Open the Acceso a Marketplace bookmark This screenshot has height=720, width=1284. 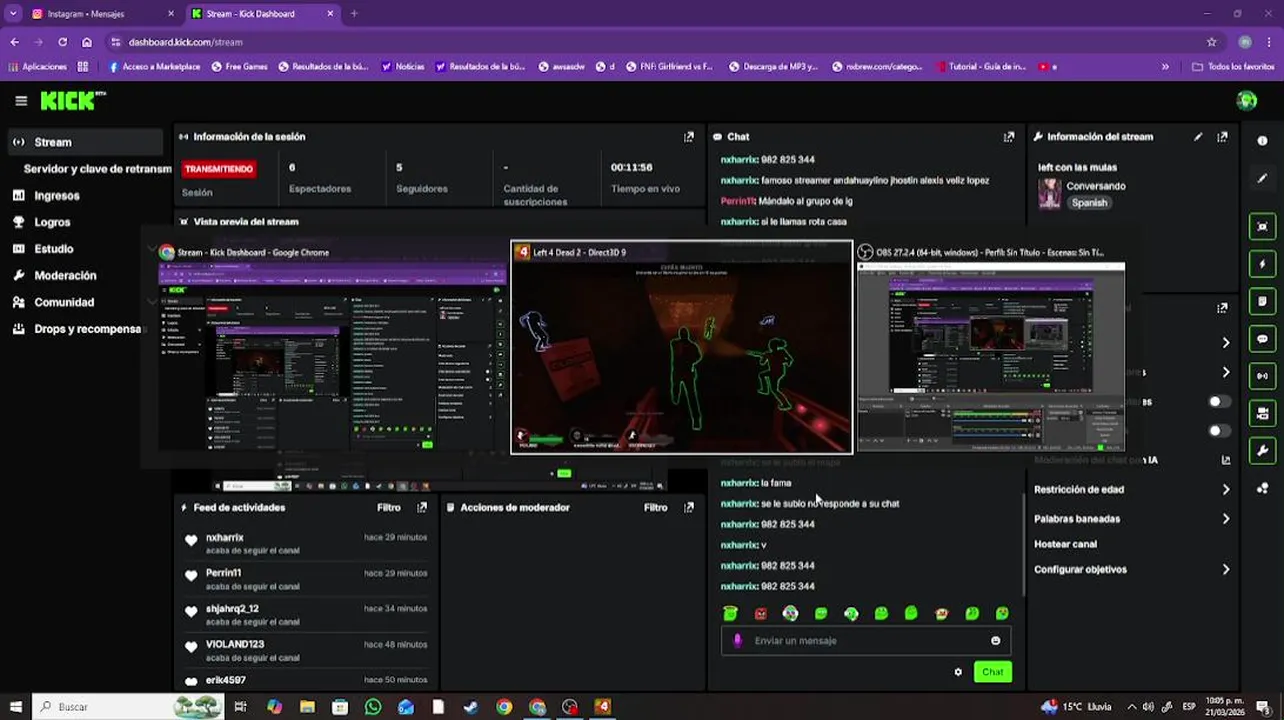[x=154, y=67]
